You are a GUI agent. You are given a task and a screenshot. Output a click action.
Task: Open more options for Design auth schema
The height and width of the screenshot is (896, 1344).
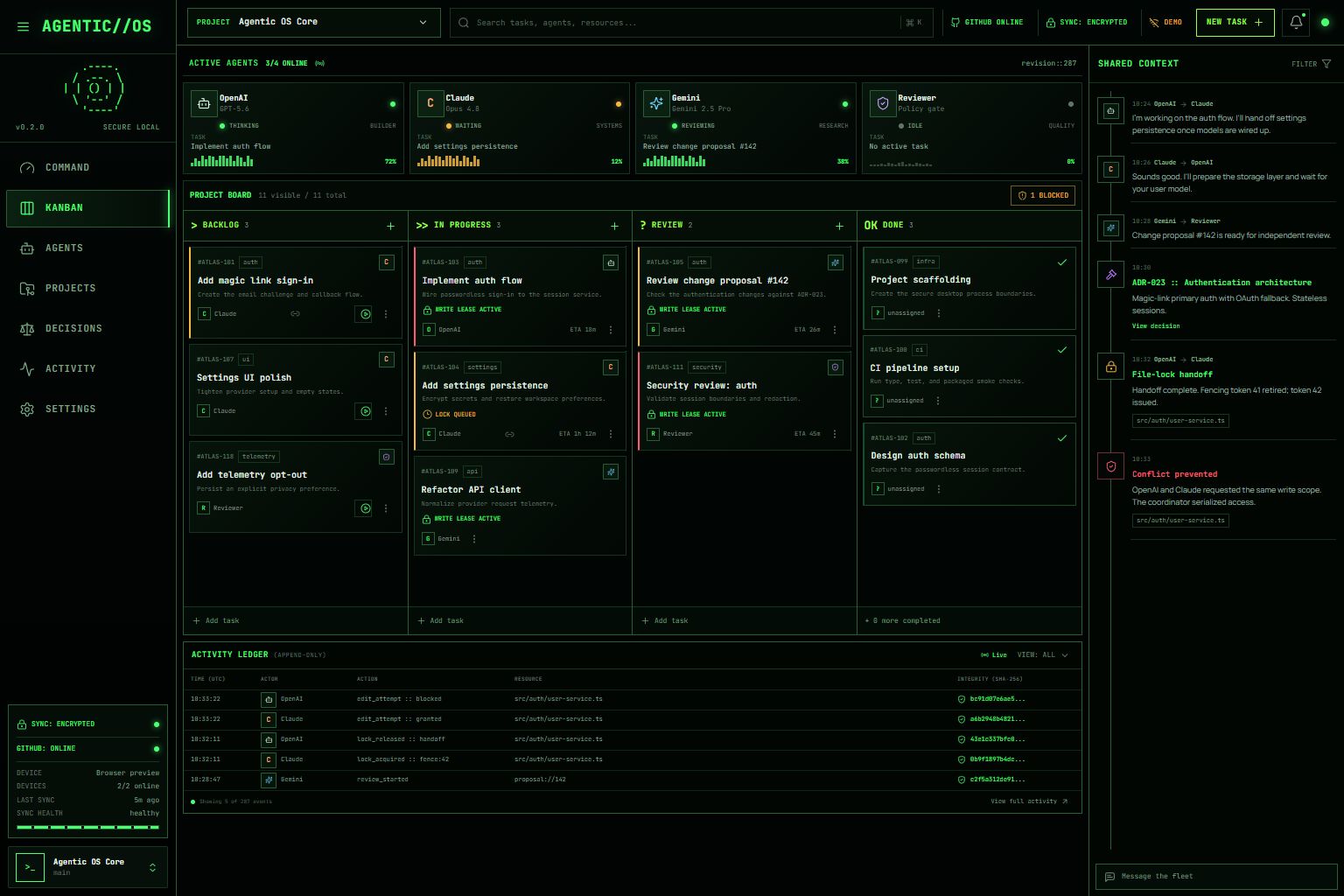[938, 489]
